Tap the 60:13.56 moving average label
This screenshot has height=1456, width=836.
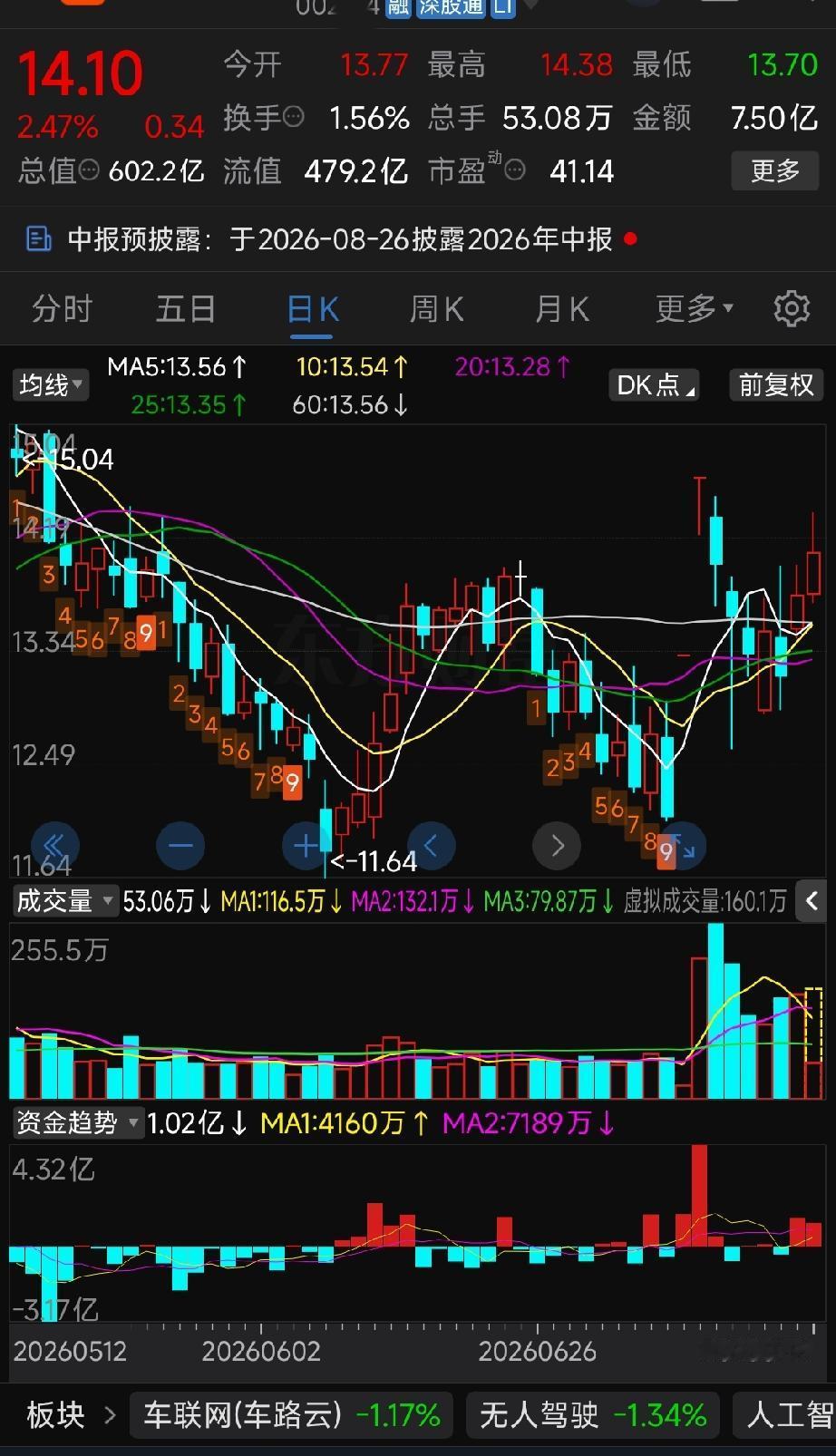[351, 404]
